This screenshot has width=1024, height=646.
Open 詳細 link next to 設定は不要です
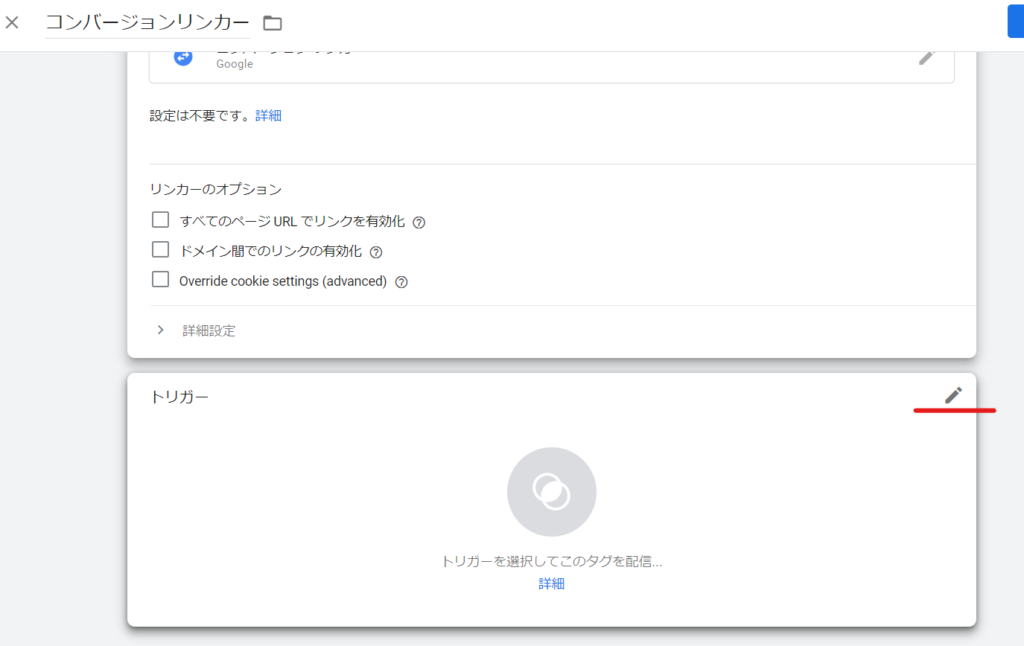268,116
